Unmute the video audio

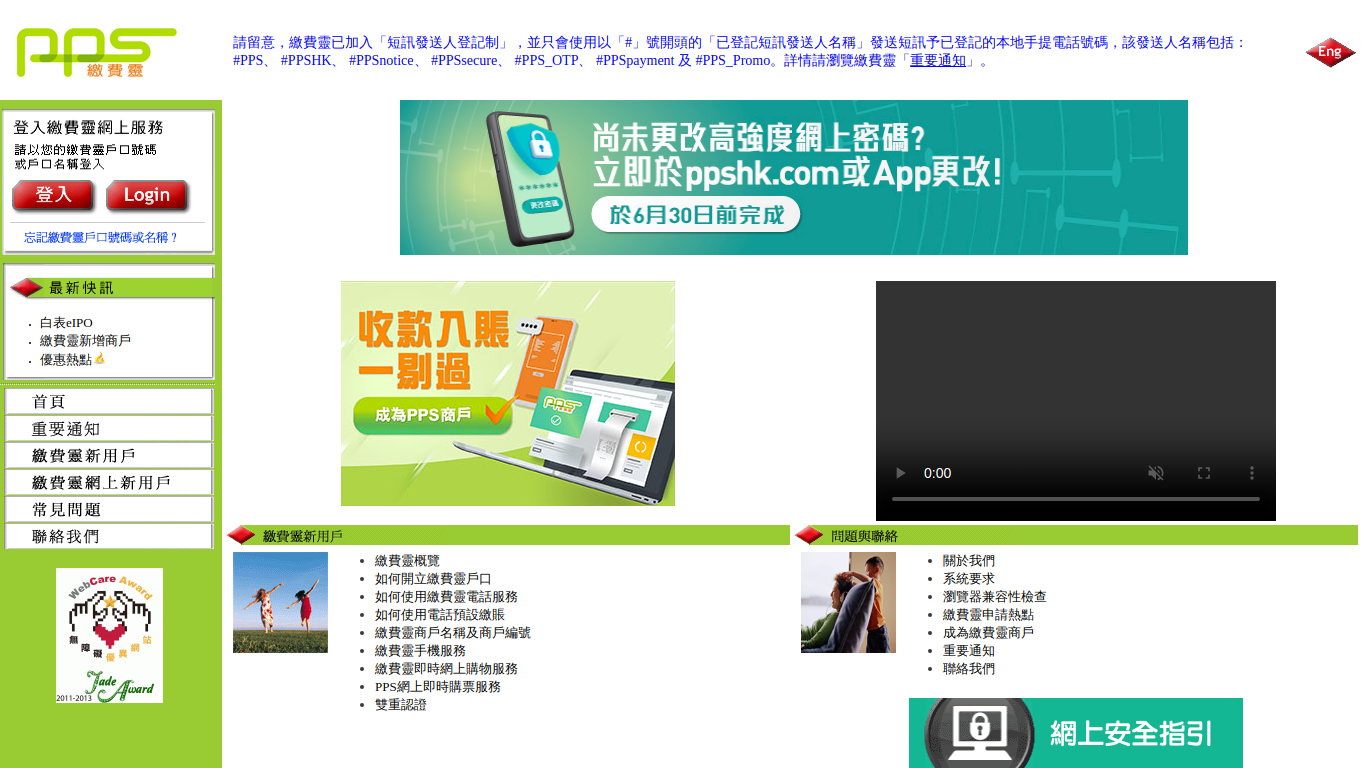(x=1155, y=473)
